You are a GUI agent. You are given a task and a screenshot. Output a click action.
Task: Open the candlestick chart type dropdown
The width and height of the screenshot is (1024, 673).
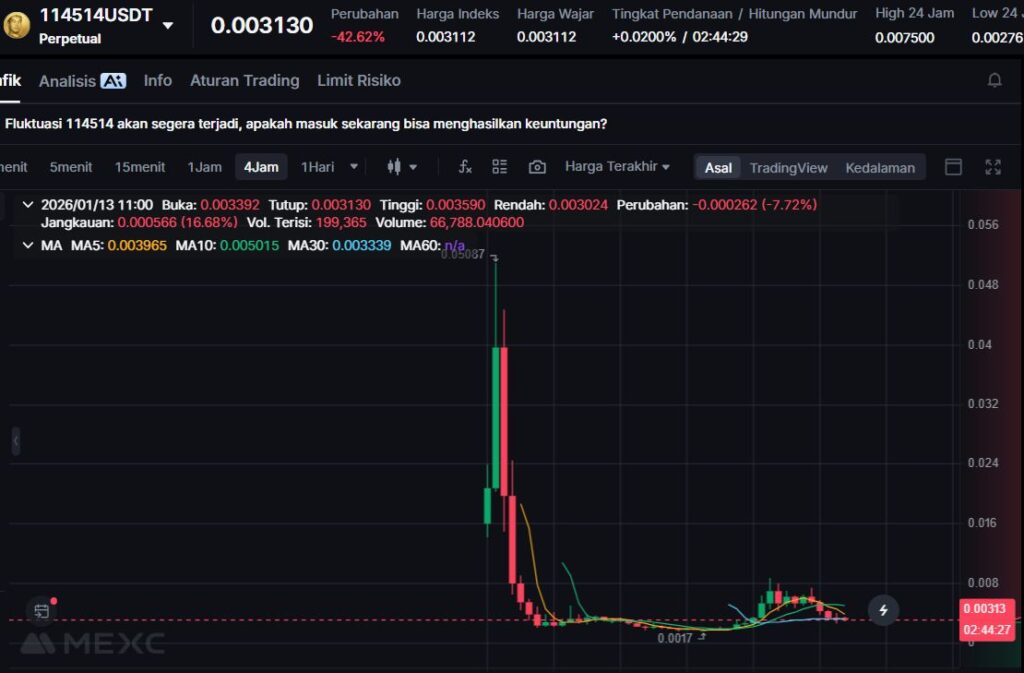click(x=402, y=167)
